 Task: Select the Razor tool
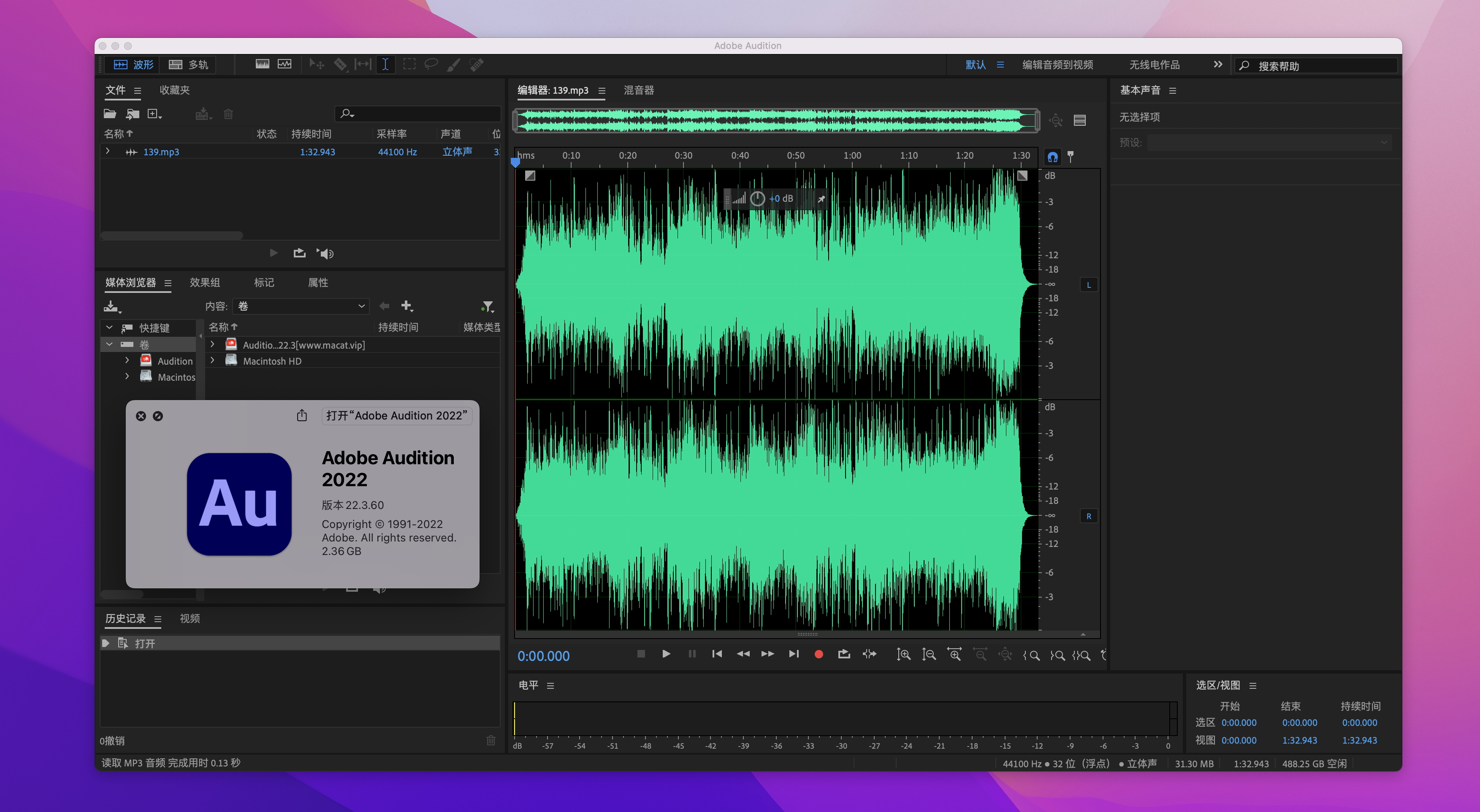tap(340, 64)
